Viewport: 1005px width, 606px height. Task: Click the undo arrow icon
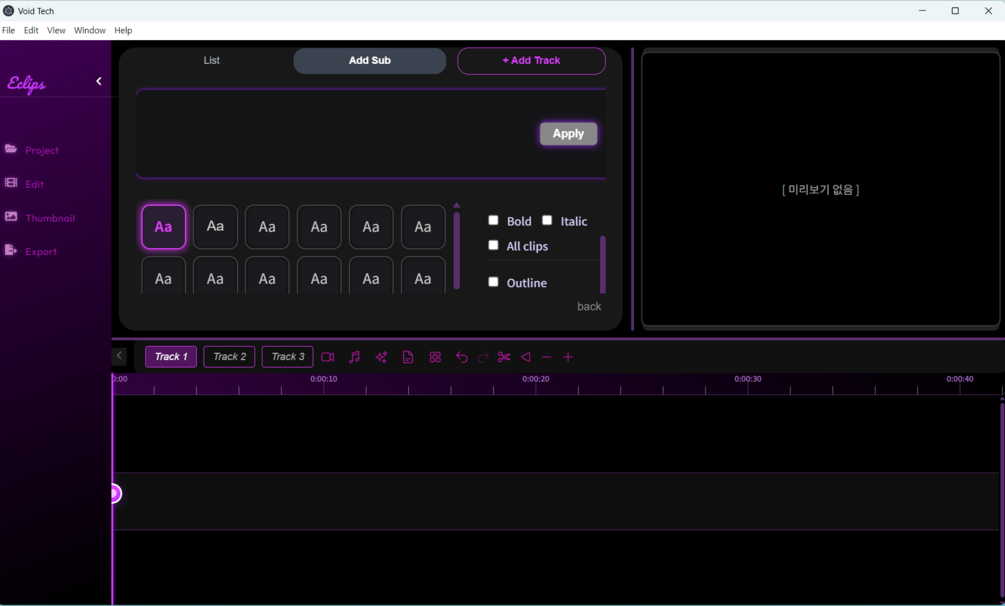point(461,357)
